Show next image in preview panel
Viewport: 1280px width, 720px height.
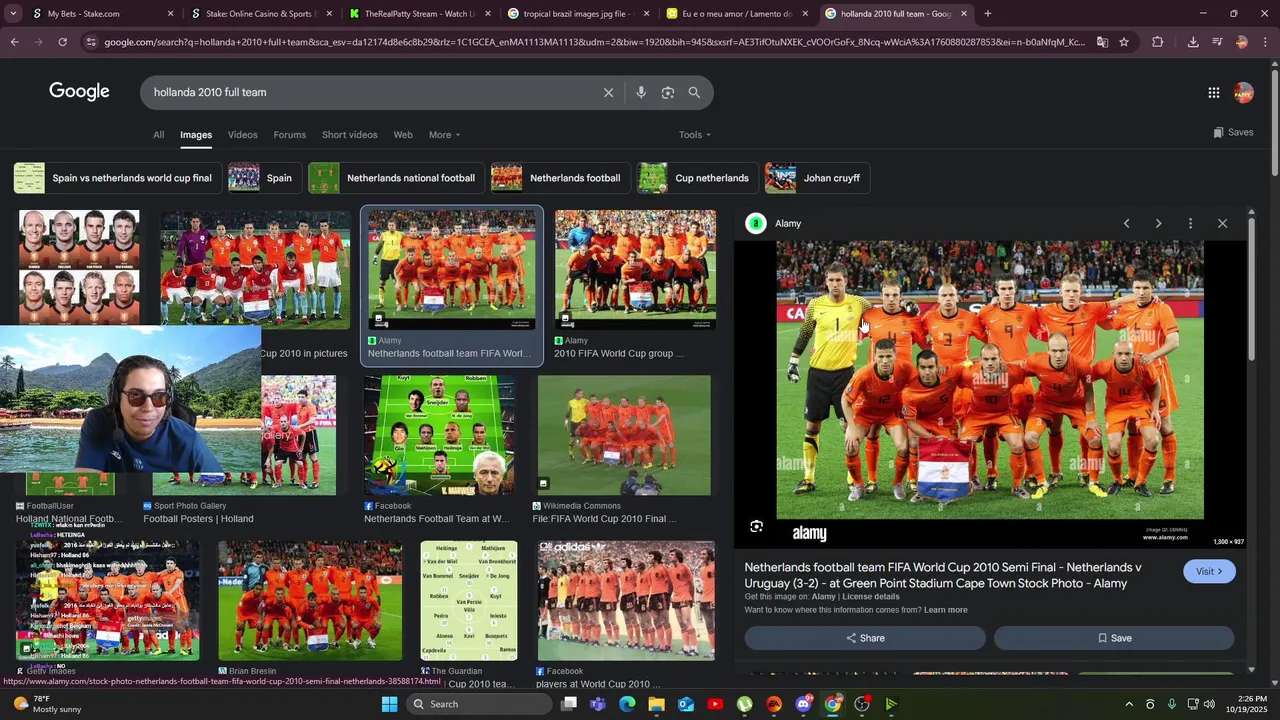click(1158, 223)
